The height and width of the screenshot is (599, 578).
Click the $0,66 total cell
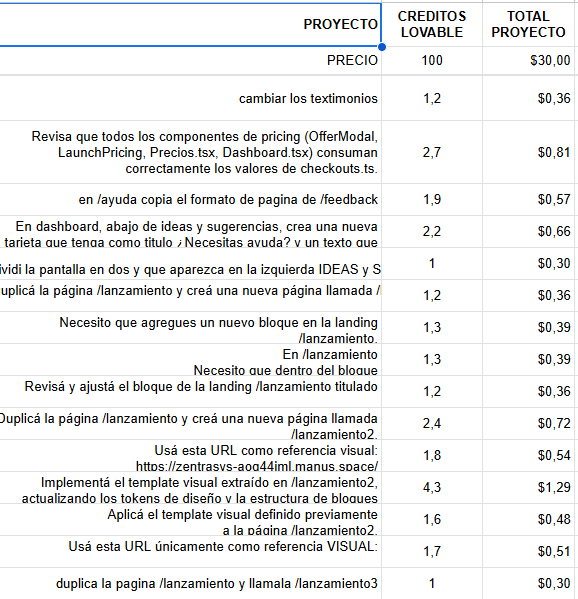click(x=528, y=232)
